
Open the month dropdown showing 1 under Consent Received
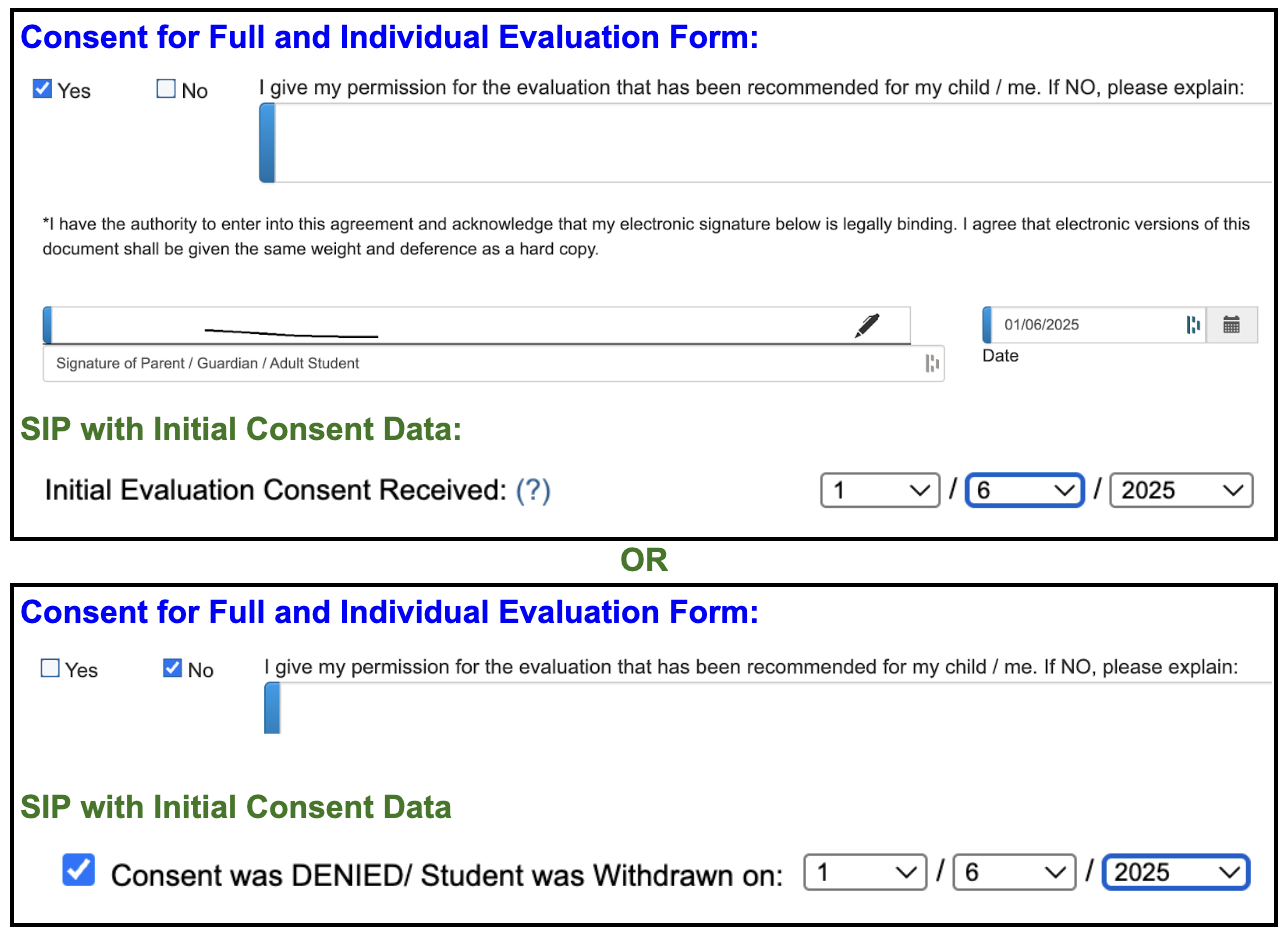pyautogui.click(x=879, y=489)
